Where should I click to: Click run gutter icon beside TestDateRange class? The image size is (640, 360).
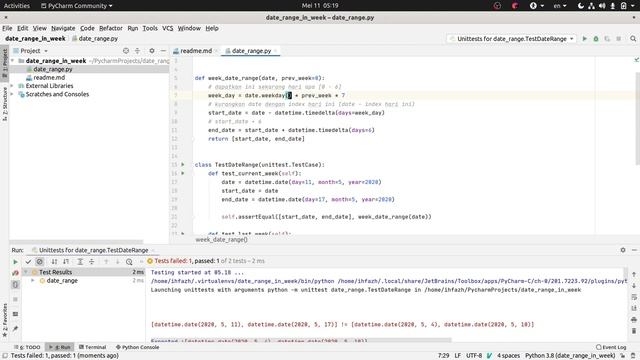tap(183, 164)
